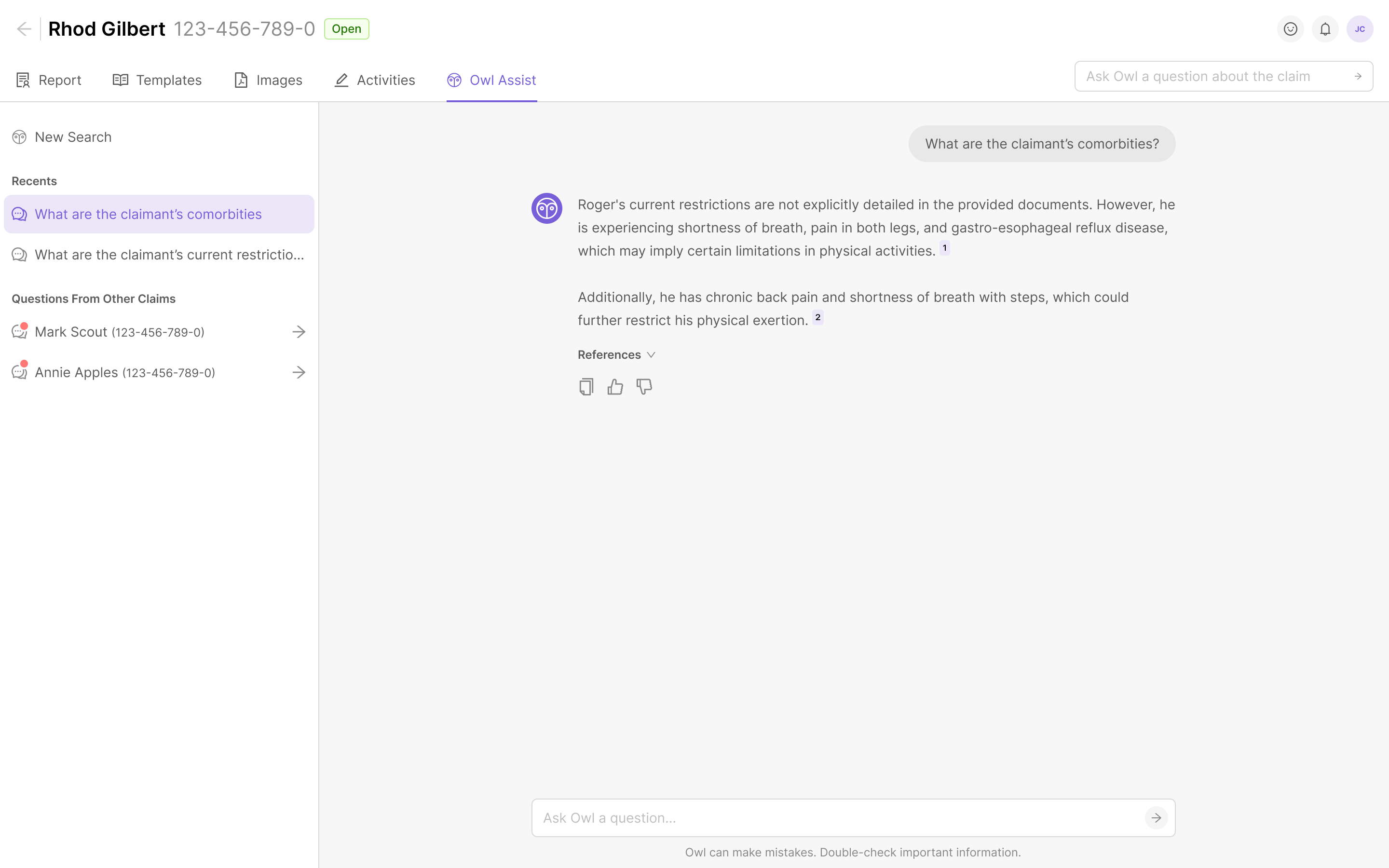
Task: Give thumbs down to the response
Action: tap(644, 387)
